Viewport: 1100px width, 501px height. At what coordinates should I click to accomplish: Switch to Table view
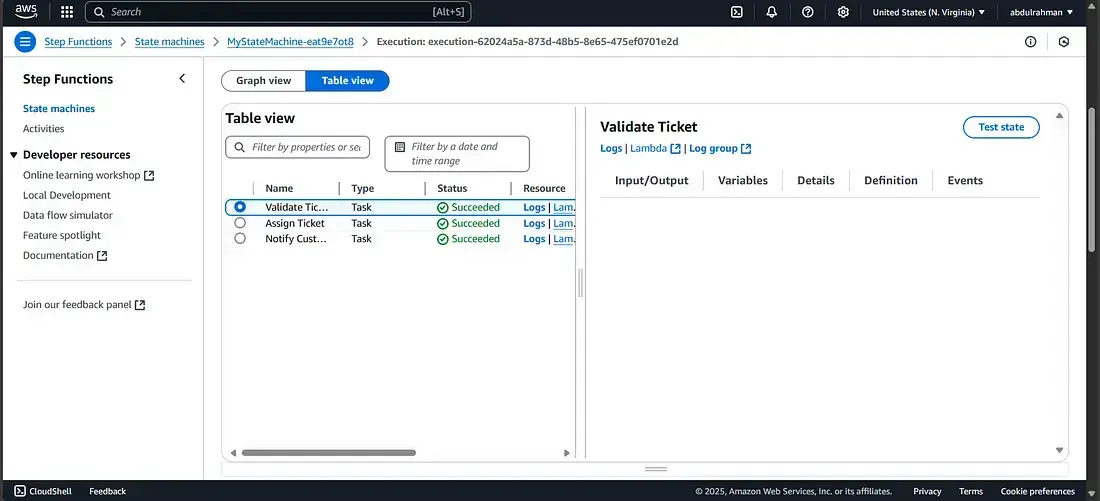pos(347,81)
